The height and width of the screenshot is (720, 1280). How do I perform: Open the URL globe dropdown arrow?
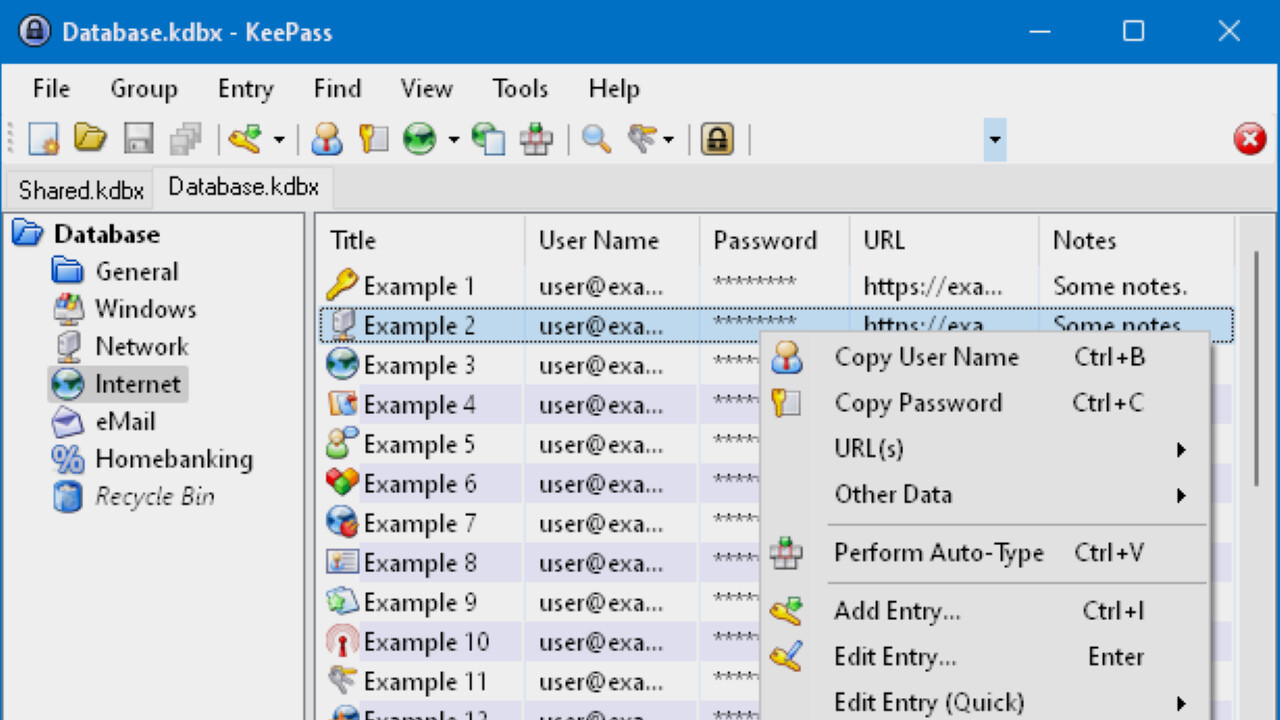[453, 139]
